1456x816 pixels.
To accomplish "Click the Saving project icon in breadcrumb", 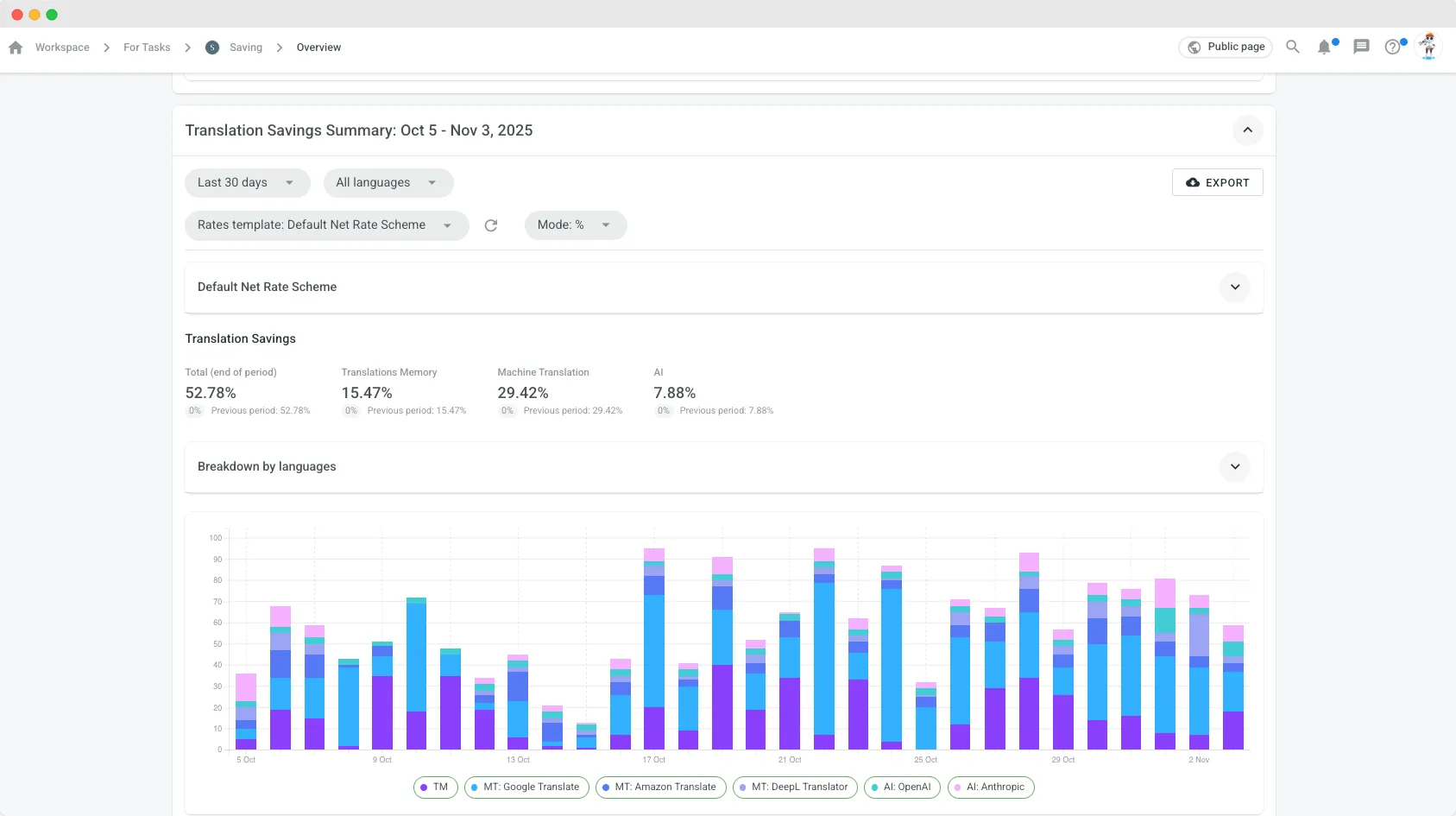I will (x=212, y=47).
